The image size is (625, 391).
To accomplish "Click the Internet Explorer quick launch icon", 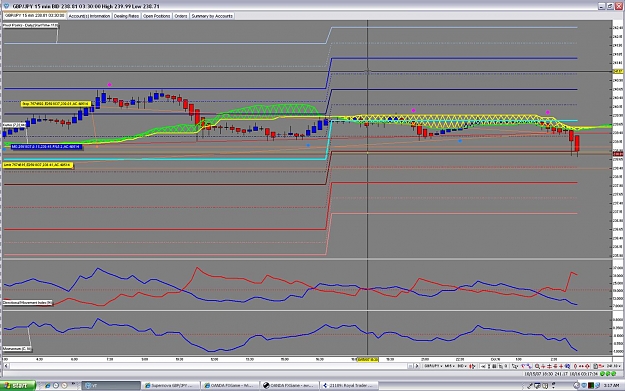I will [48, 385].
